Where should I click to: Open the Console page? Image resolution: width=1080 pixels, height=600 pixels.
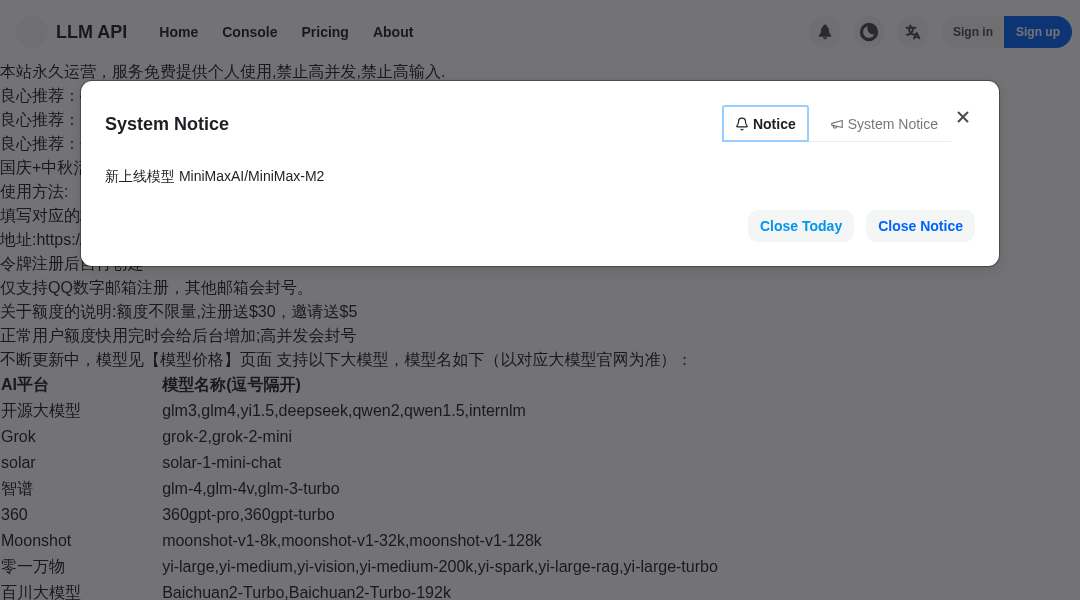click(x=249, y=32)
